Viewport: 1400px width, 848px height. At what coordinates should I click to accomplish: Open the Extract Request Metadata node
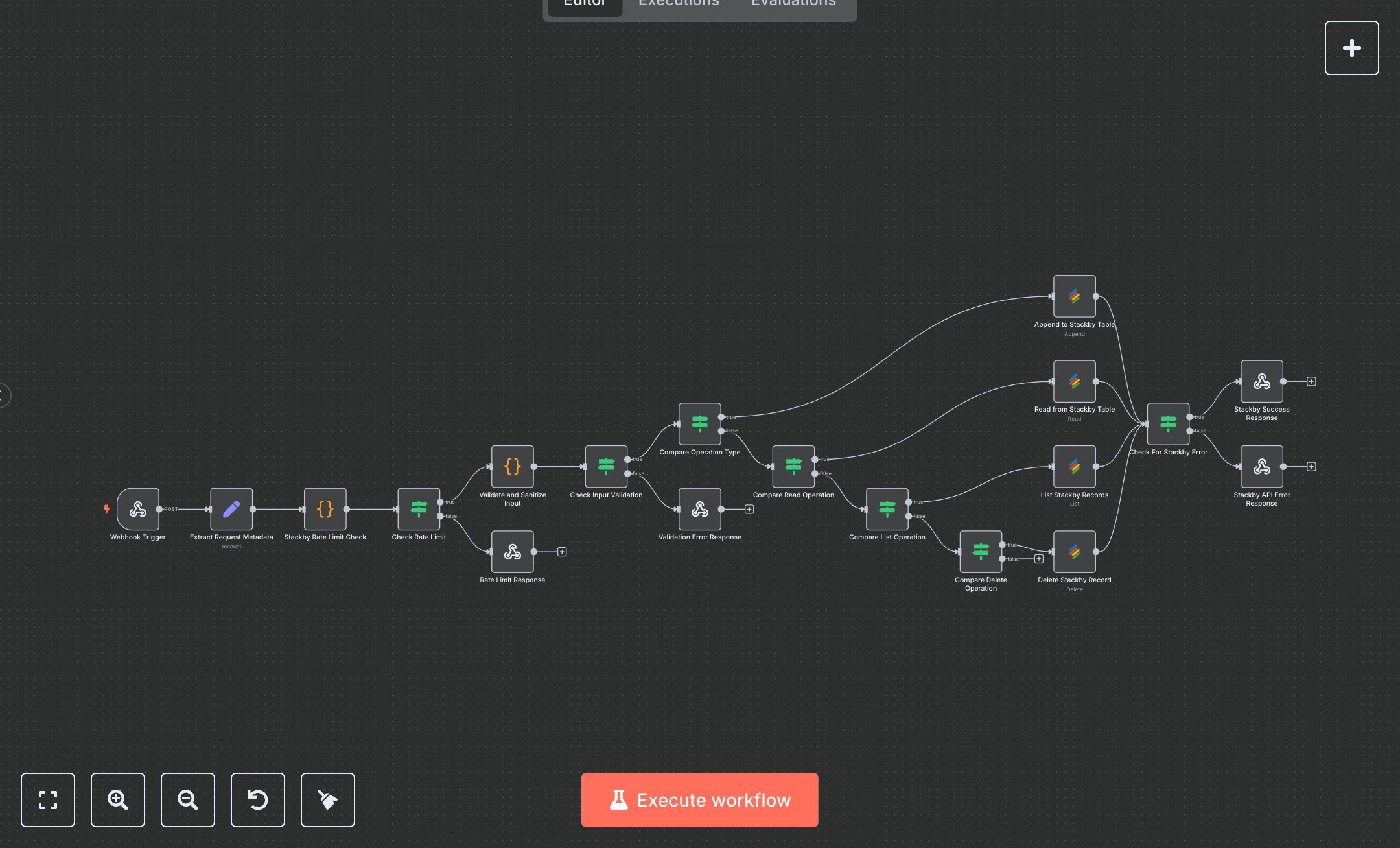pyautogui.click(x=231, y=510)
